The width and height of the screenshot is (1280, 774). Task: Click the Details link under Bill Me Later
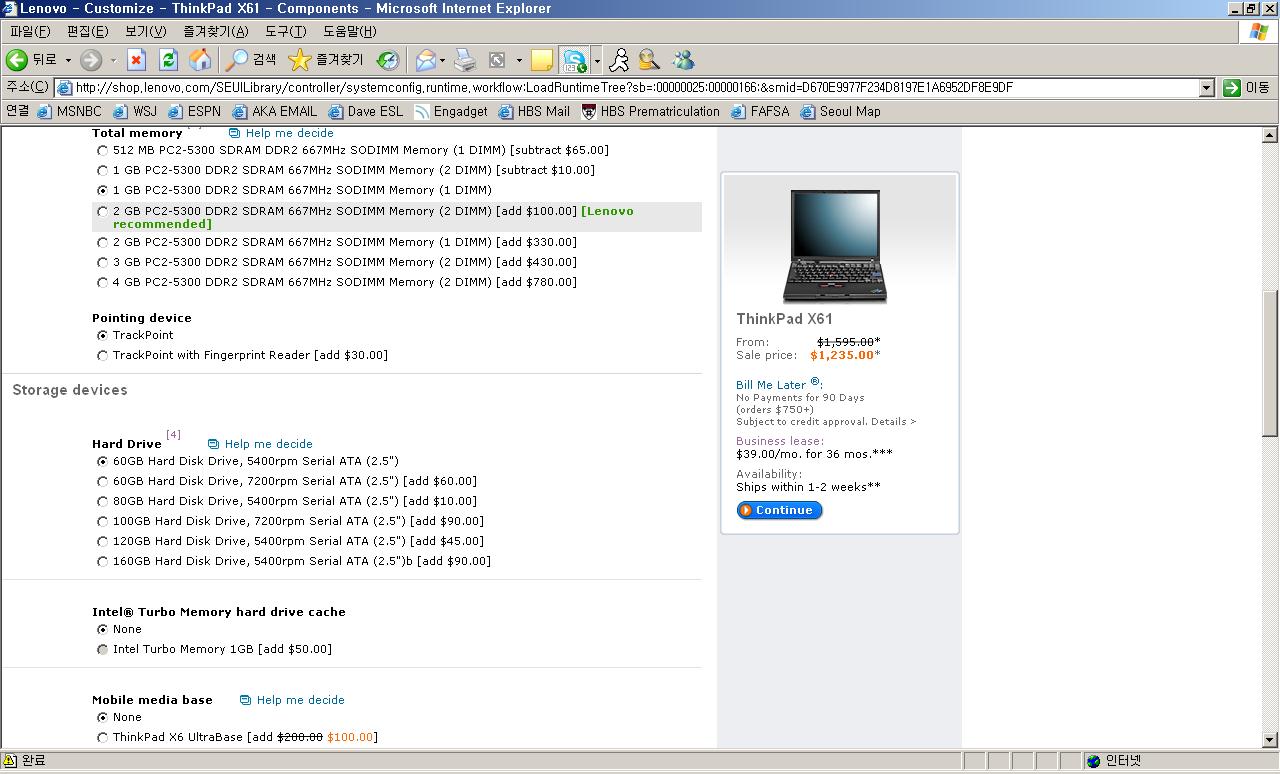coord(893,422)
